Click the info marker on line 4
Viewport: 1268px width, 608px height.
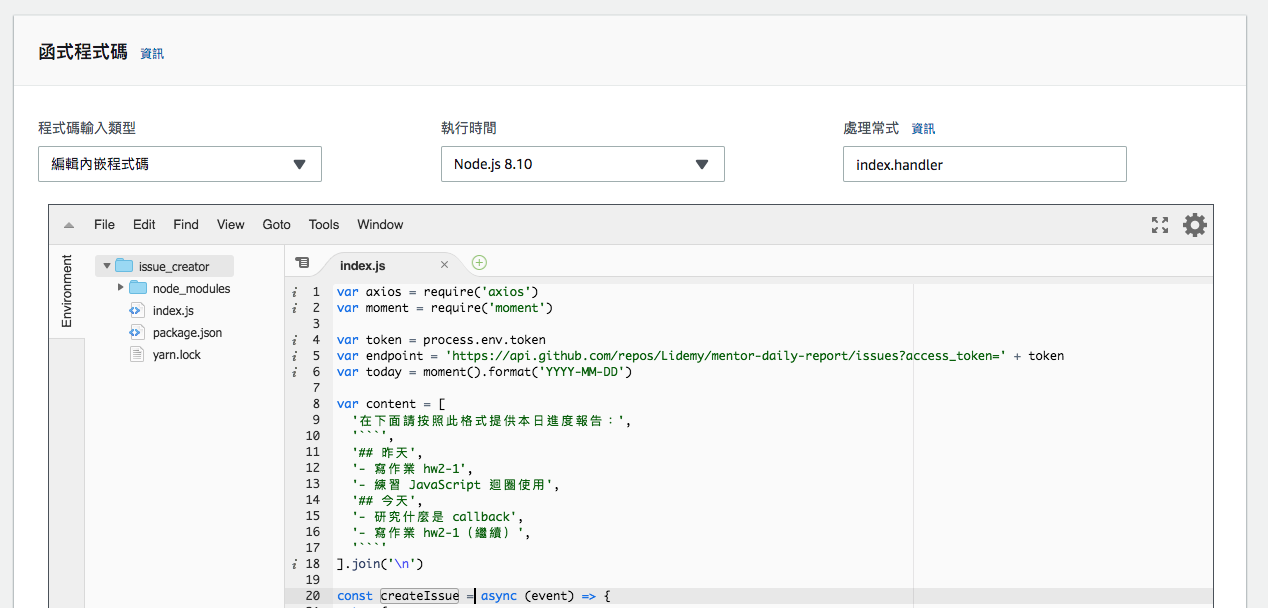point(294,340)
